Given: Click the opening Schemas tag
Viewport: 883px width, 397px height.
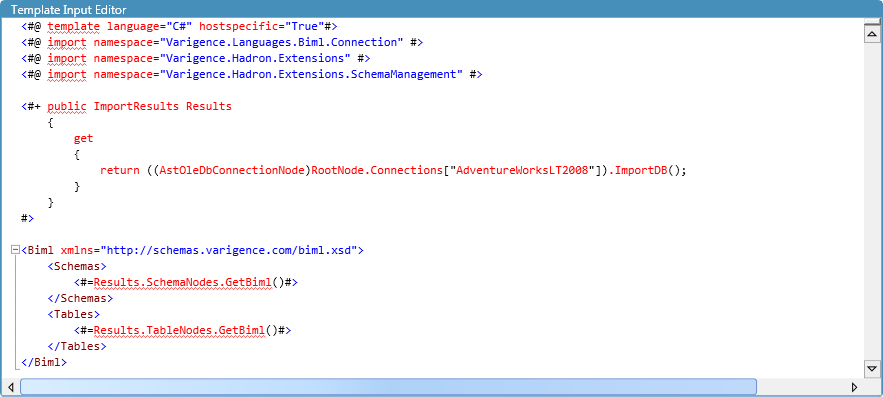Looking at the screenshot, I should coord(77,266).
